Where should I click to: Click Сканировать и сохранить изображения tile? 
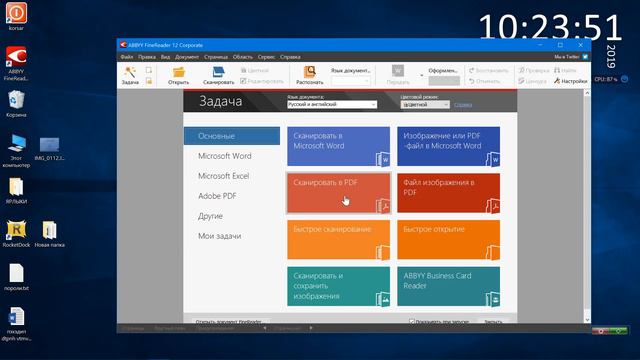(x=338, y=287)
